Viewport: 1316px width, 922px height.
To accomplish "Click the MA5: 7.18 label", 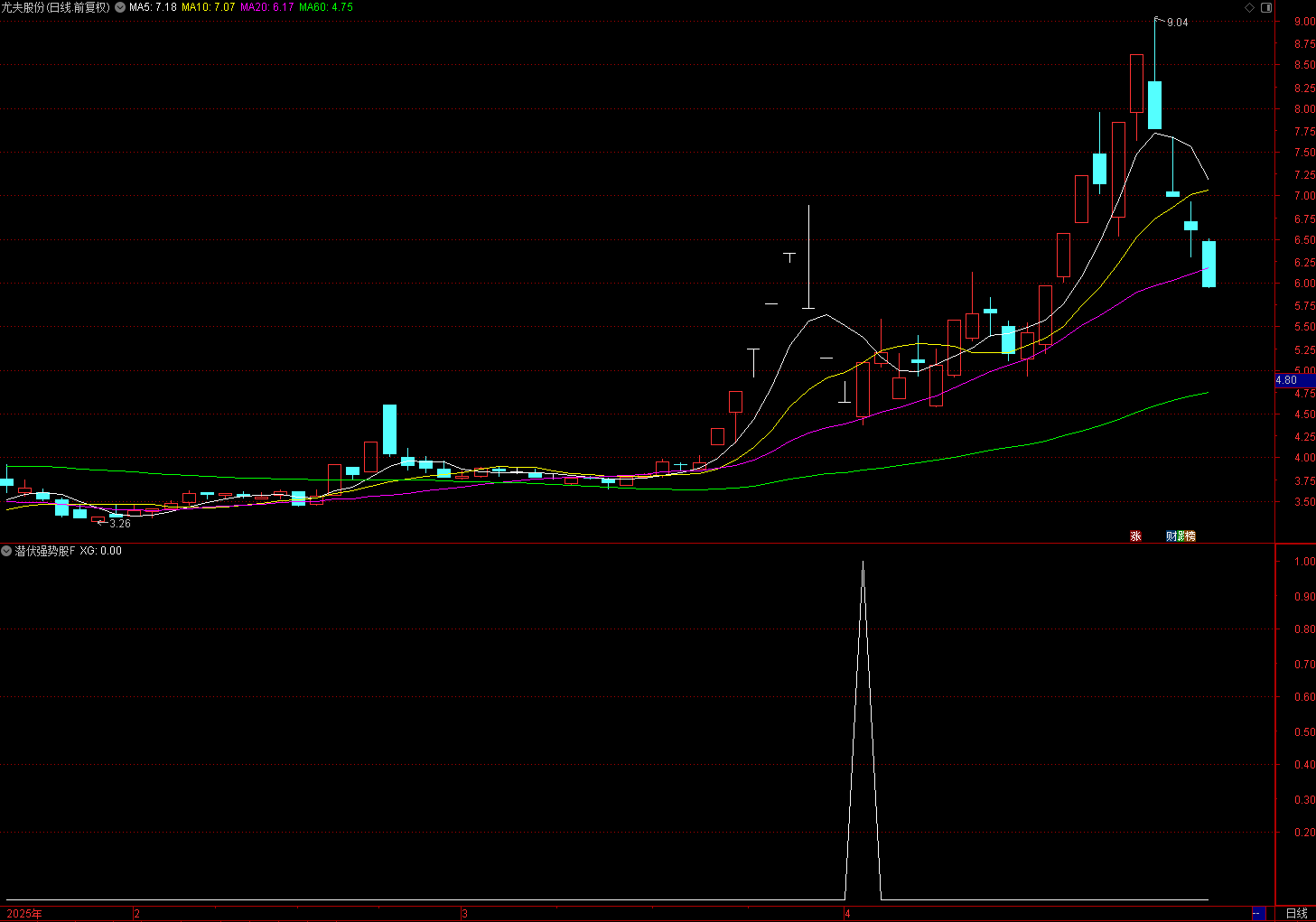I will (153, 7).
